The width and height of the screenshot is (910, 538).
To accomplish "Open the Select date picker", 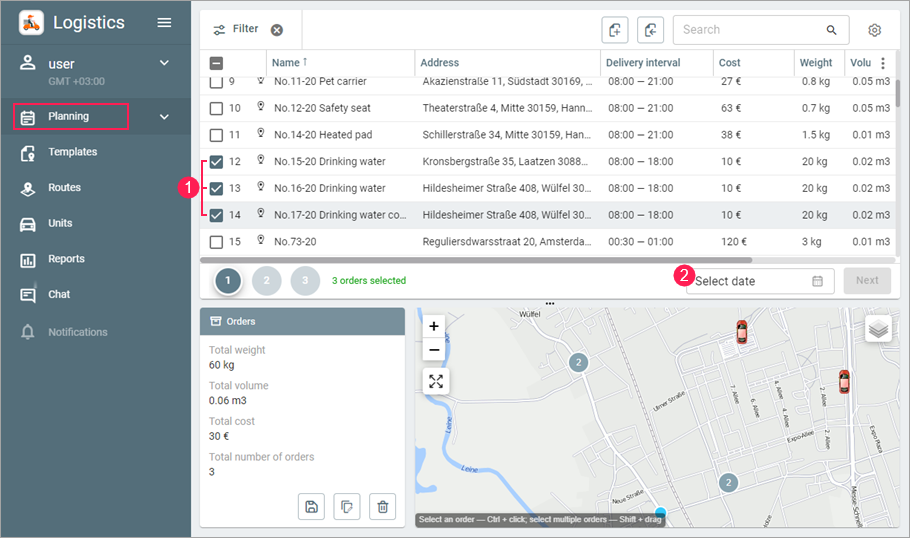I will pyautogui.click(x=759, y=281).
